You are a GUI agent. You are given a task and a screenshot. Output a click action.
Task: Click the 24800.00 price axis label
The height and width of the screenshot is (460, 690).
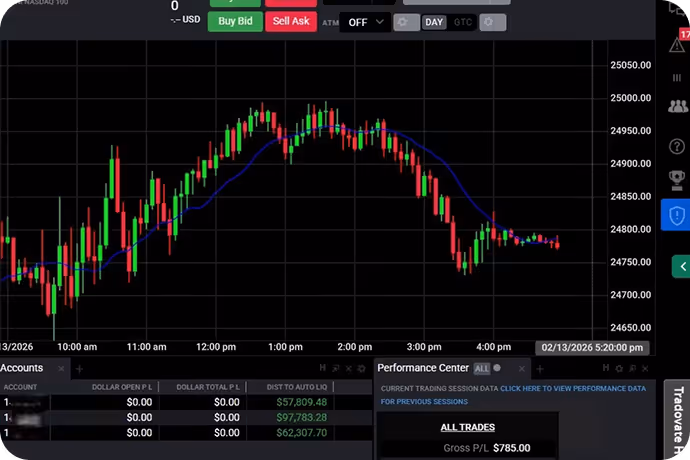631,229
